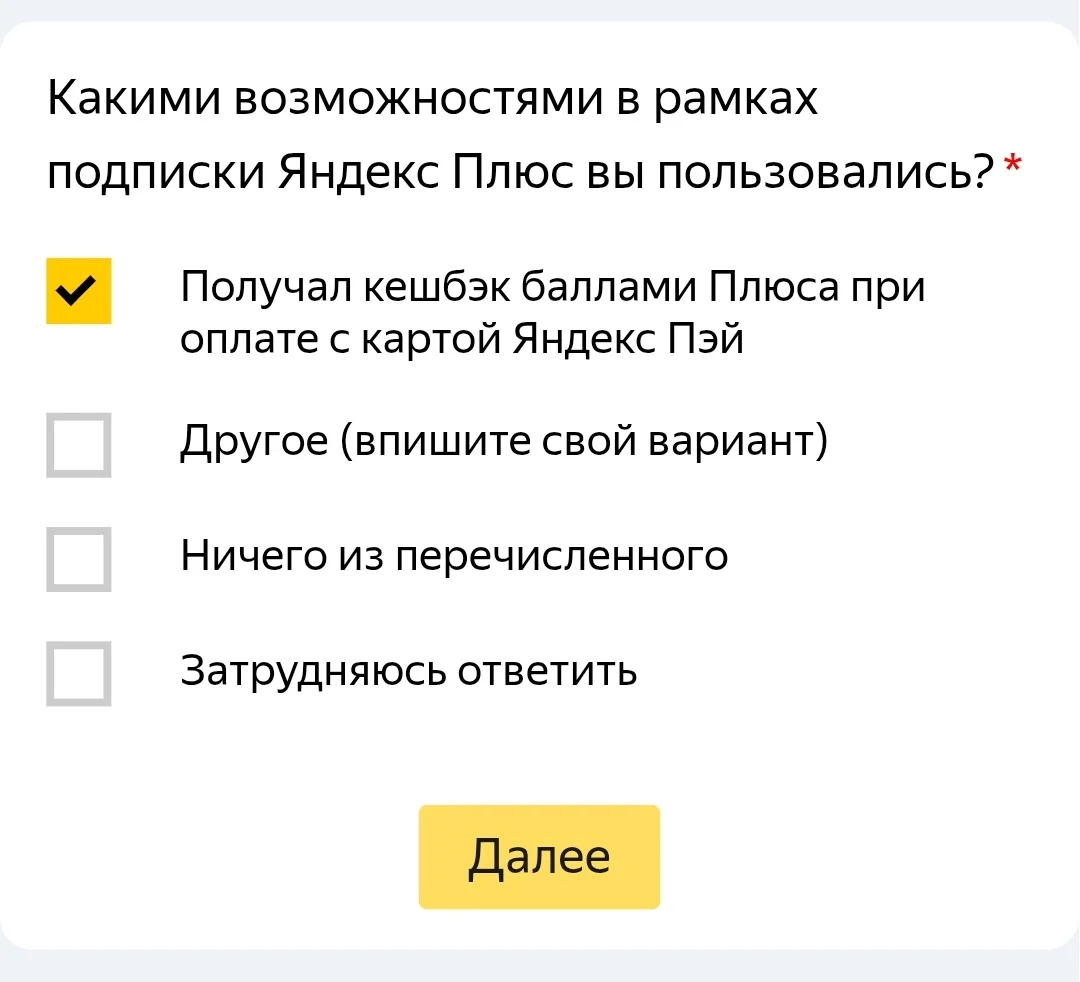Click the heading line 'Какими возможностями в рамках'
The height and width of the screenshot is (982, 1080).
(432, 98)
